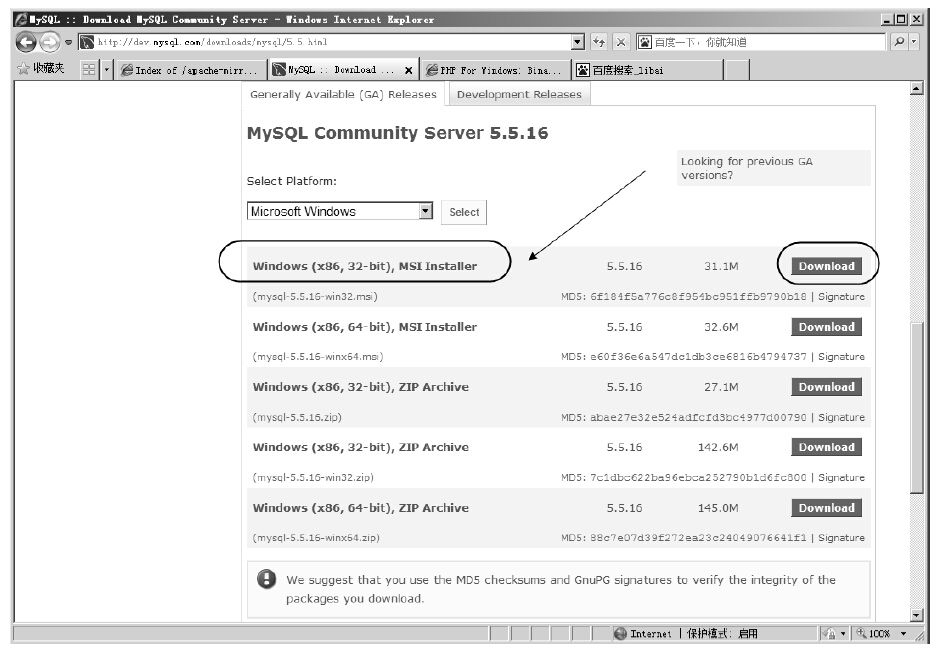Switch to Development Releases tab
940x652 pixels.
tap(519, 95)
